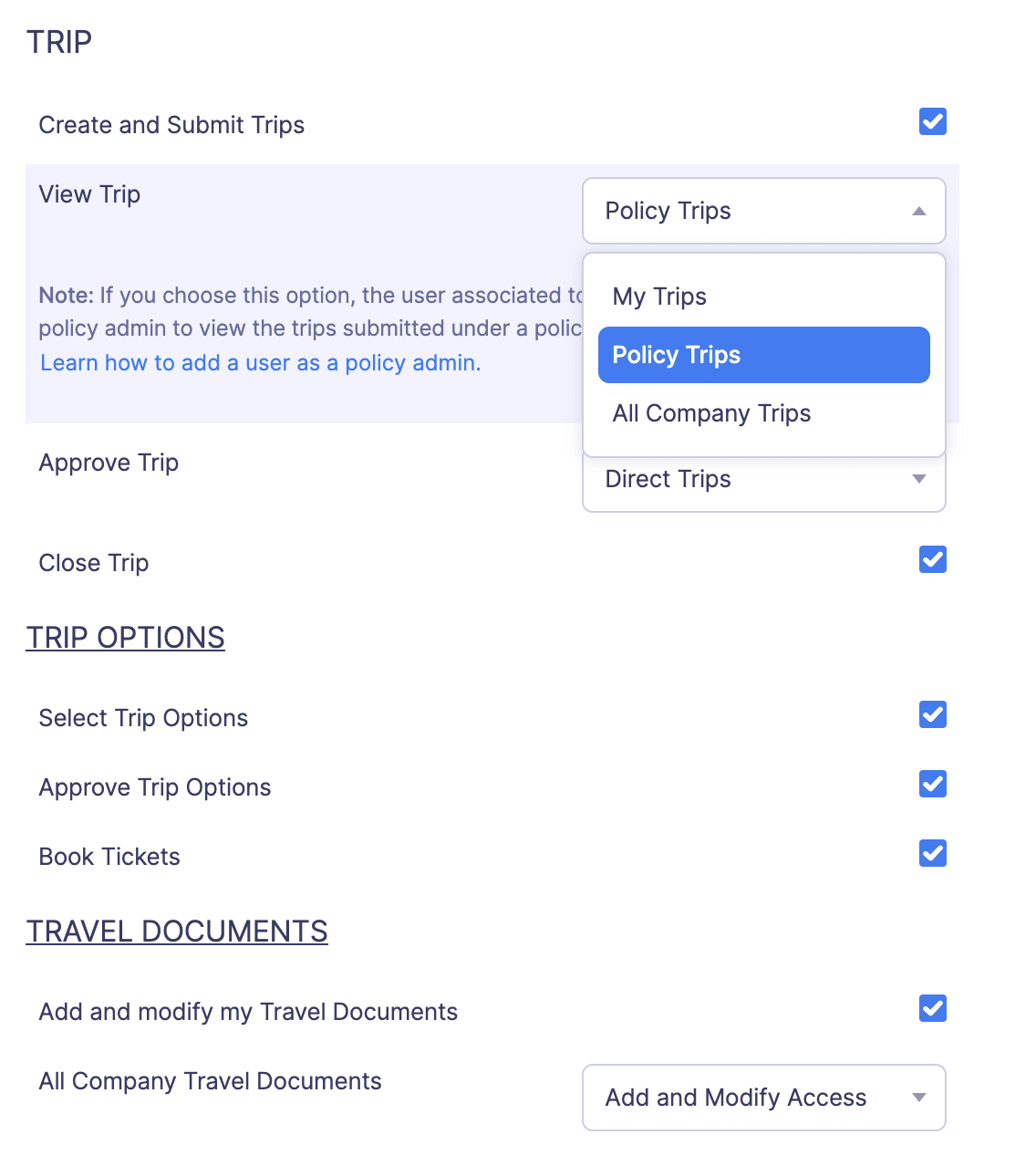The image size is (1036, 1166).
Task: Uncheck Add and modify my Travel Documents
Action: [932, 1008]
